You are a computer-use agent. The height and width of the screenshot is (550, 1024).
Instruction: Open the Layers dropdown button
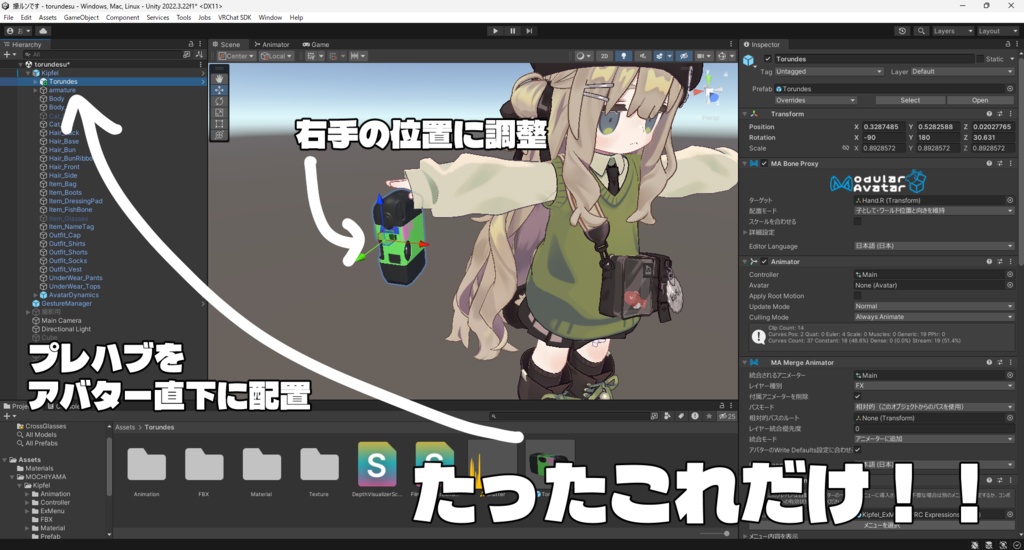(x=952, y=31)
